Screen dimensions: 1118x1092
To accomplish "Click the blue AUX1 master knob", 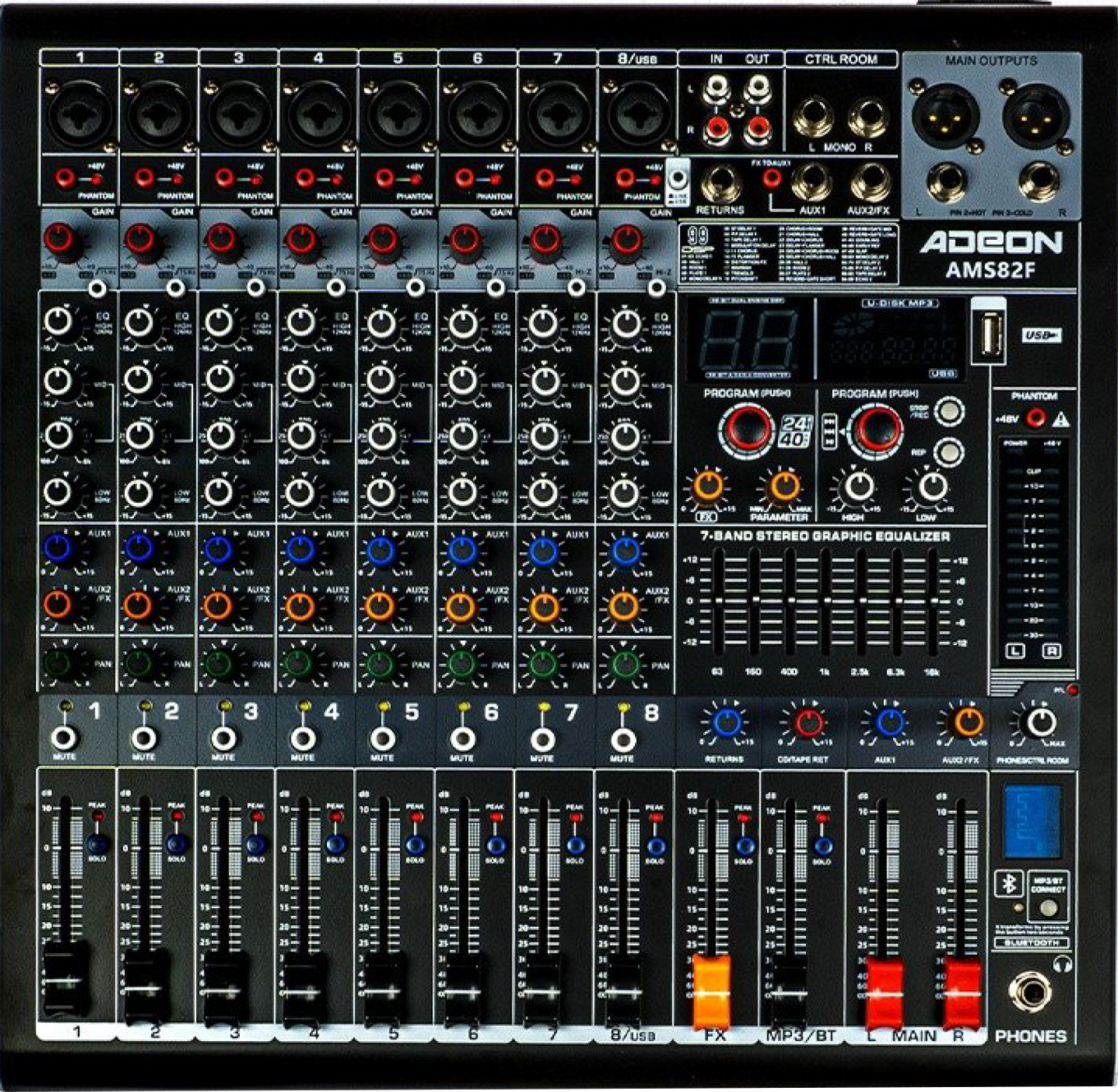I will tap(889, 722).
